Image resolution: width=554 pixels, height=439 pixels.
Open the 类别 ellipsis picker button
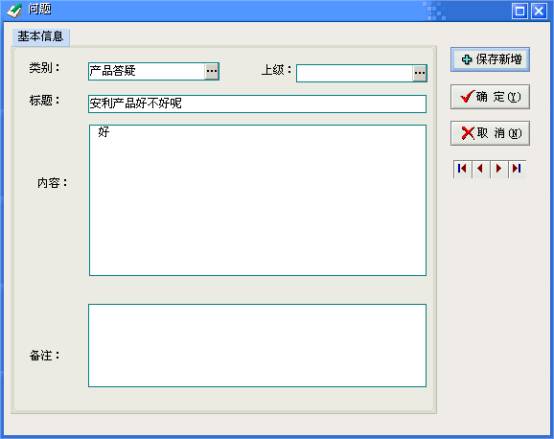pyautogui.click(x=212, y=71)
